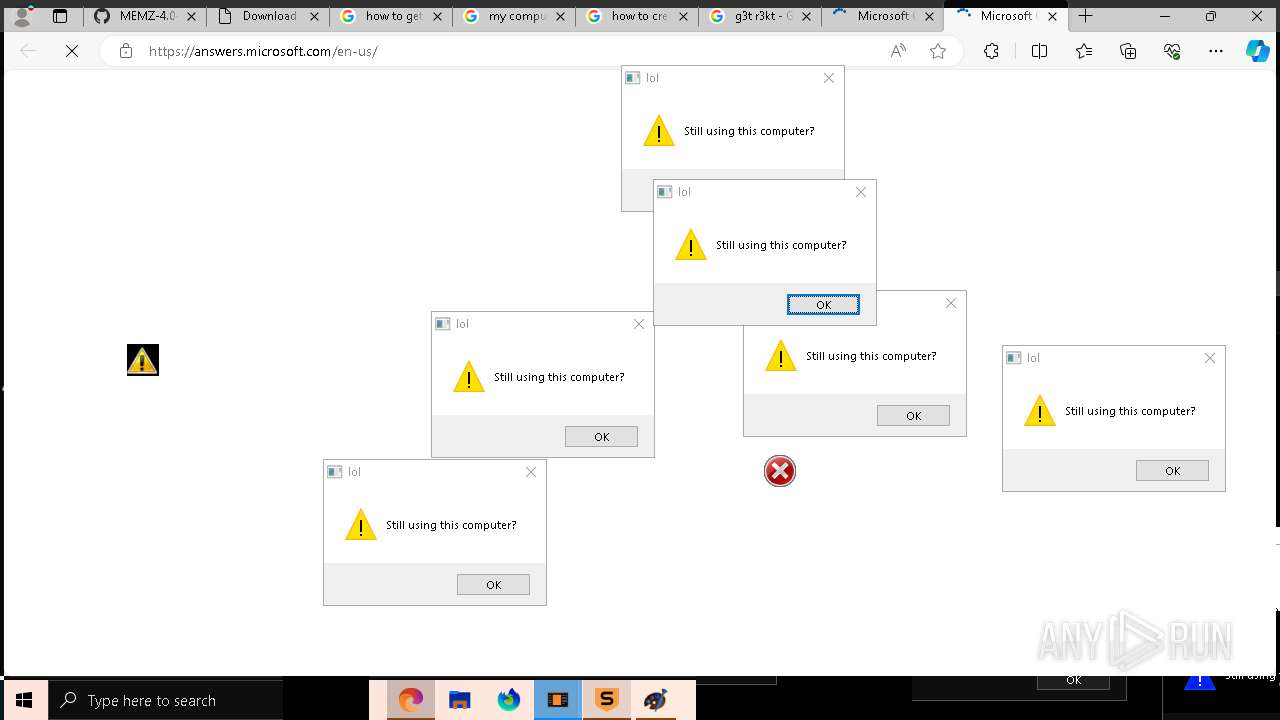Switch to the Download tab

click(x=268, y=16)
